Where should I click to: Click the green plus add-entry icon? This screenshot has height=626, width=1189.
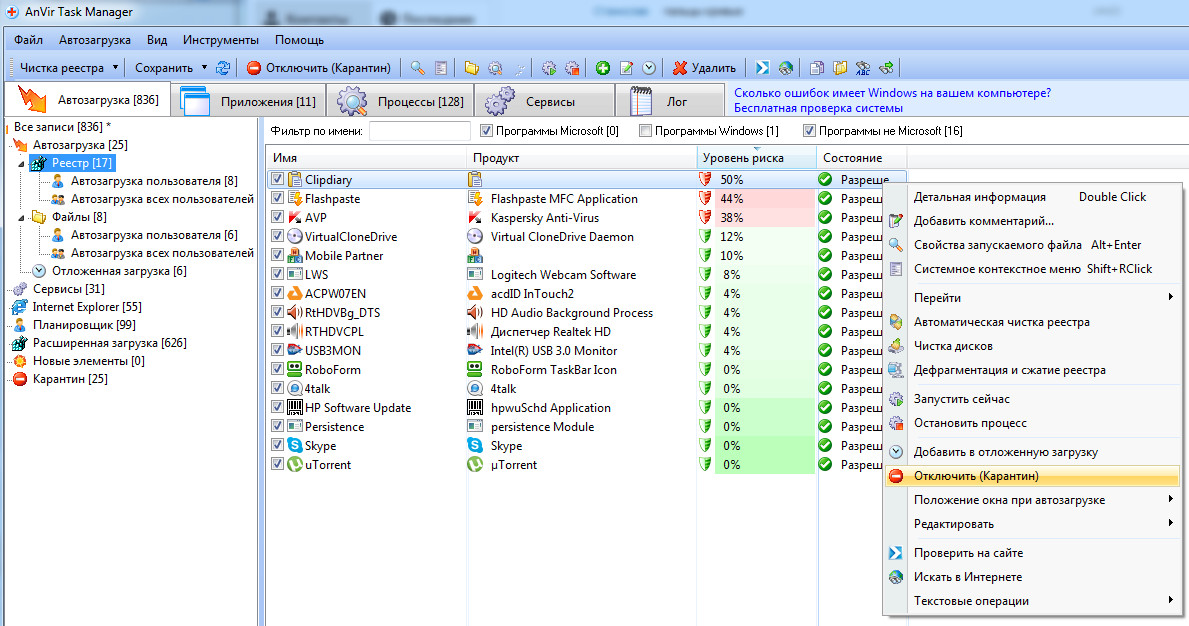click(x=603, y=68)
